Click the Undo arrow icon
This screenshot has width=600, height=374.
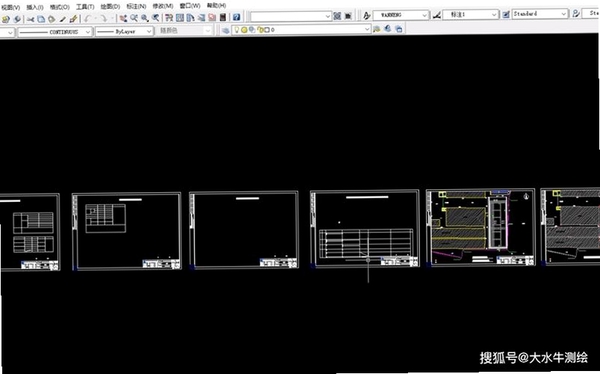tap(88, 18)
